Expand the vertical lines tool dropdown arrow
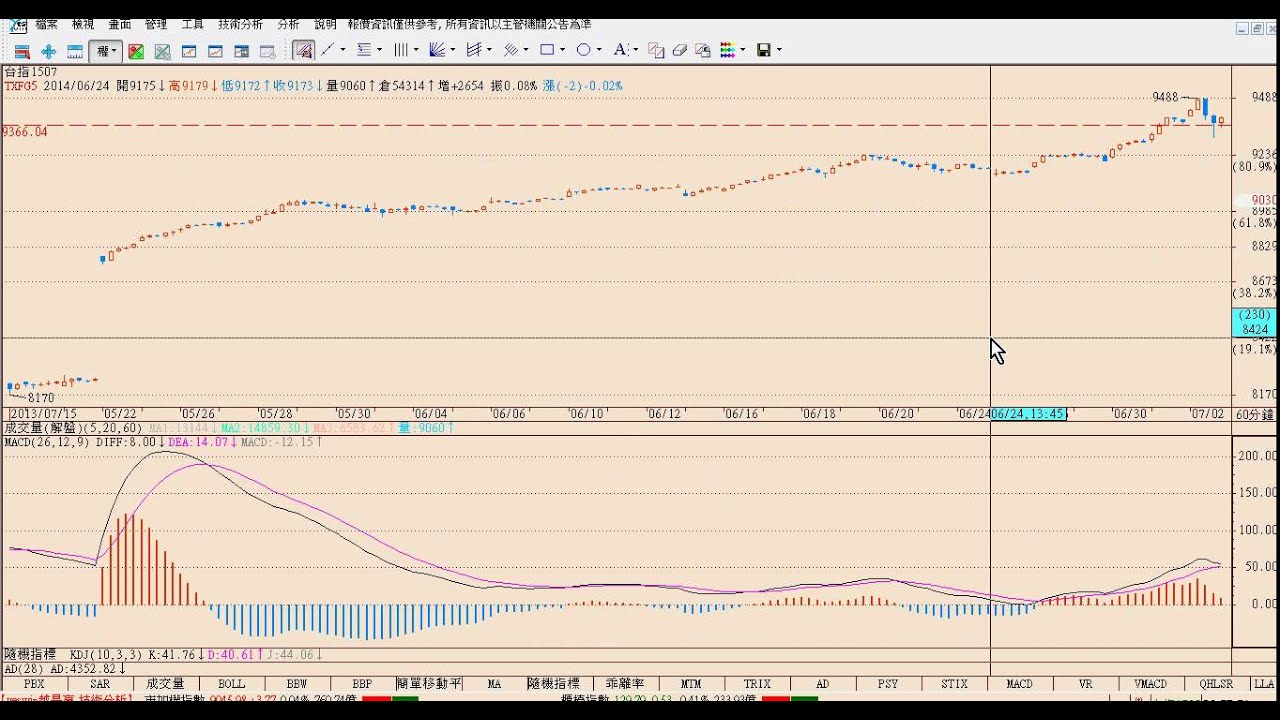 point(416,50)
